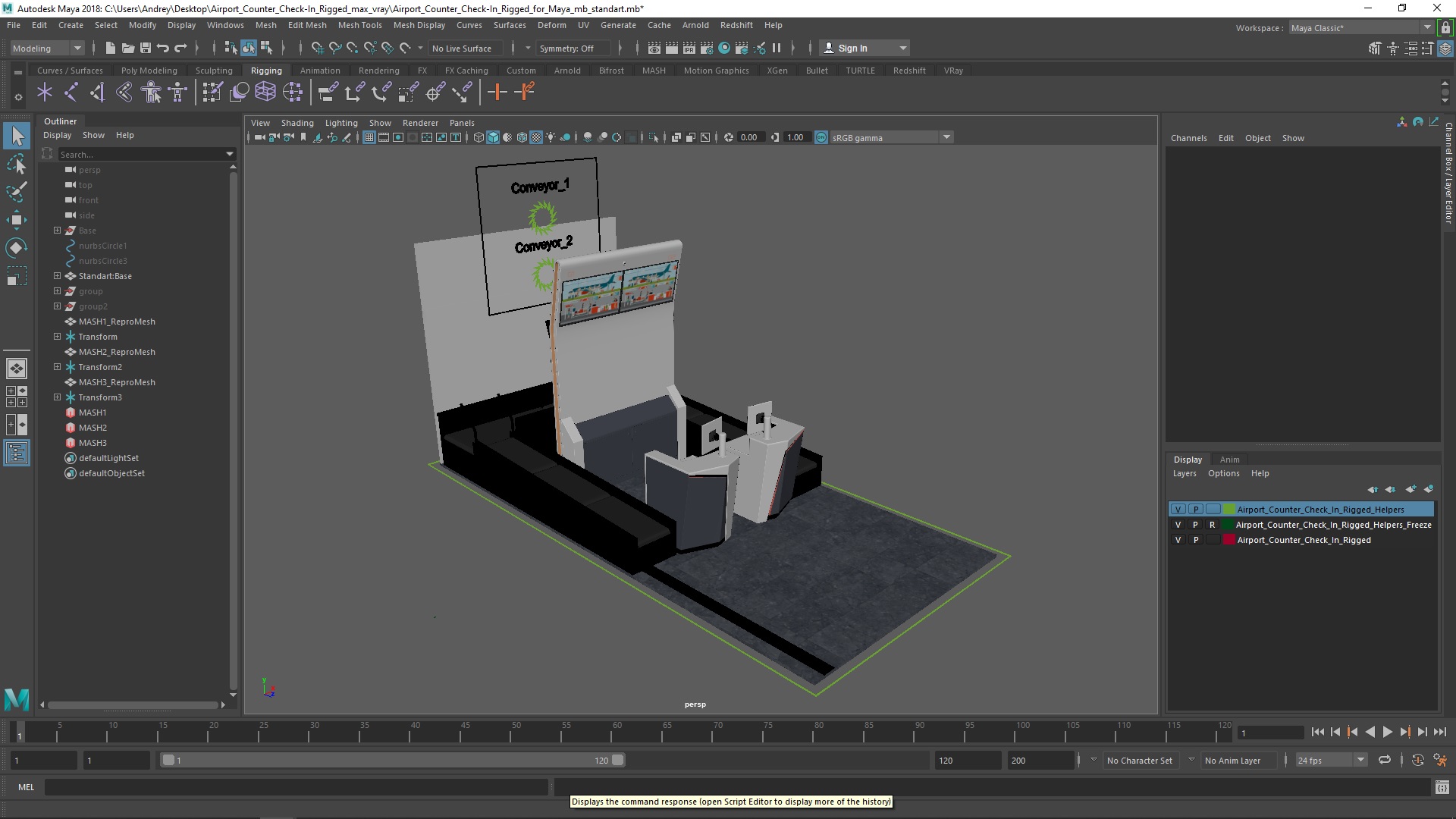Click the Pause Viewport 2 icon
This screenshot has width=1456, height=819.
click(777, 48)
